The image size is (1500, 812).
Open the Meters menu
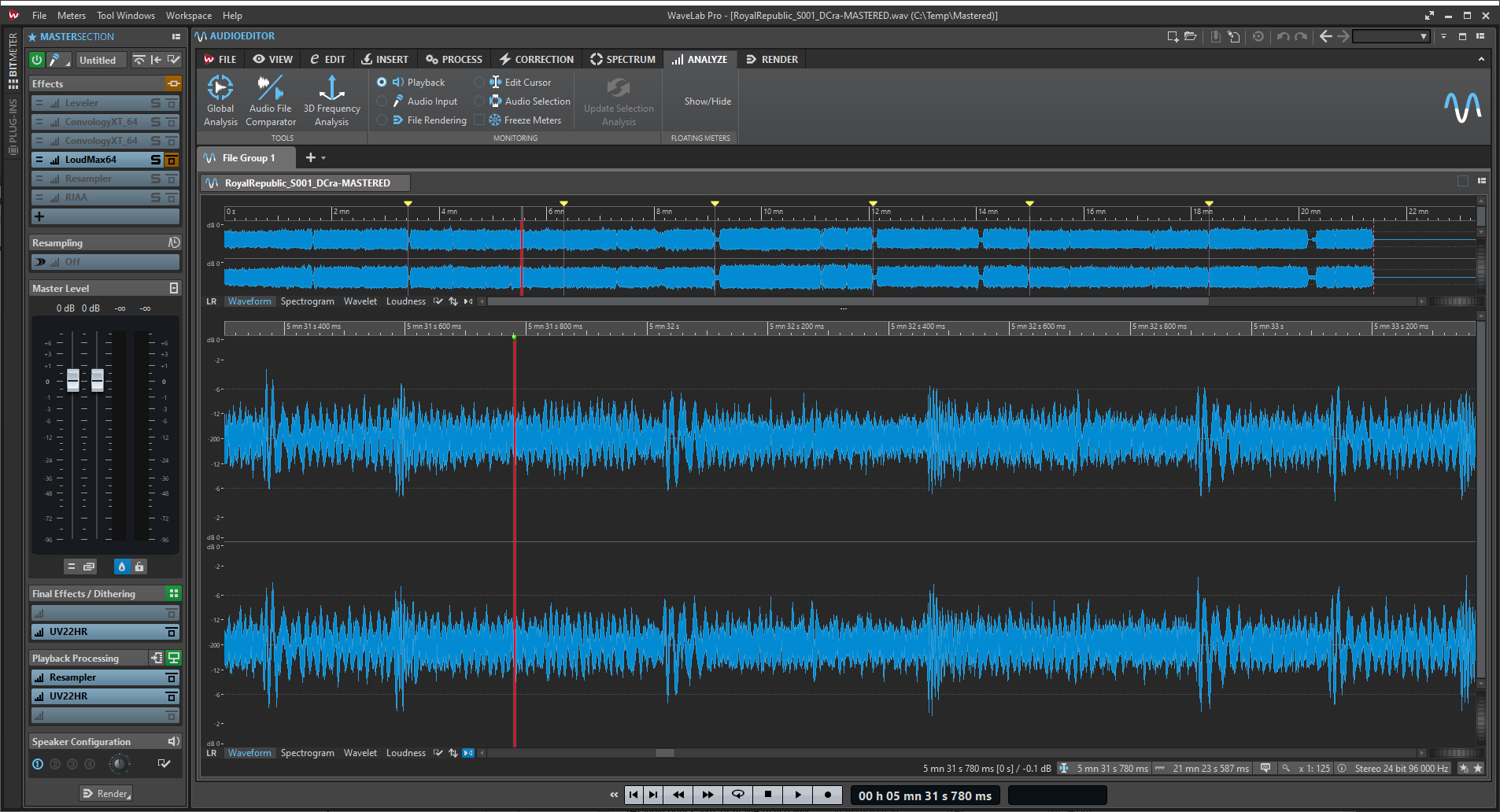(x=72, y=15)
